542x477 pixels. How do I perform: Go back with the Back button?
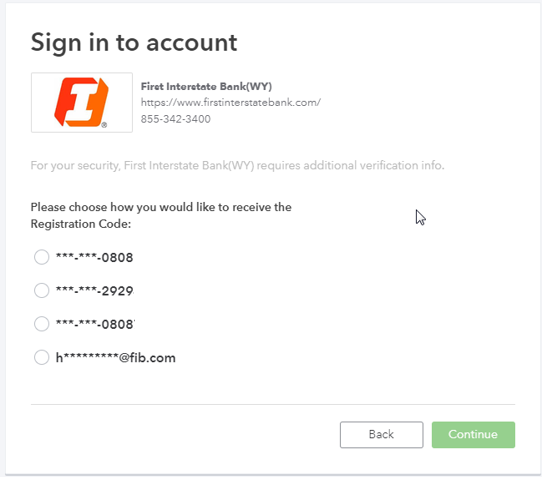click(381, 434)
